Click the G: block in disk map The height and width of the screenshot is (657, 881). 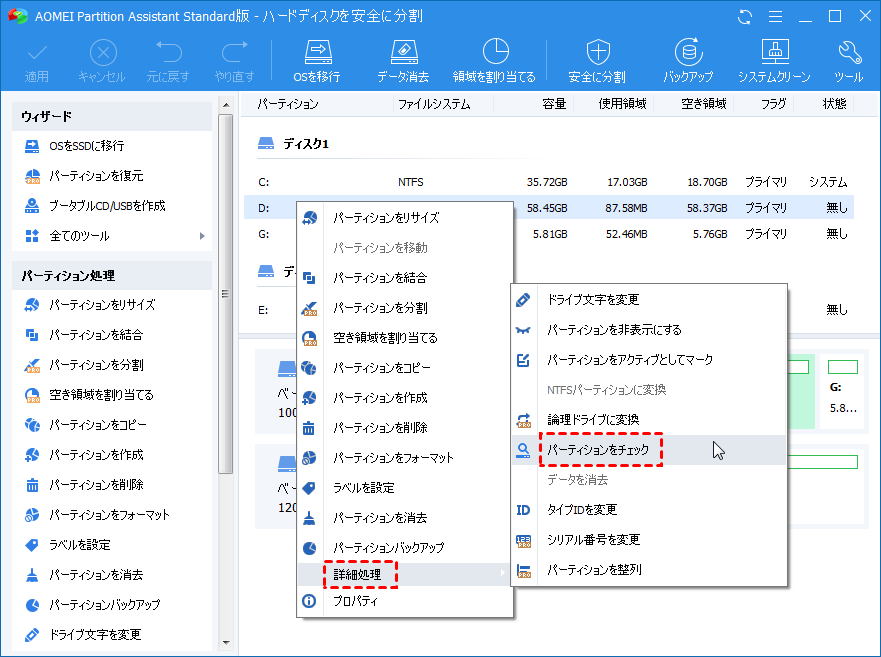[x=843, y=392]
